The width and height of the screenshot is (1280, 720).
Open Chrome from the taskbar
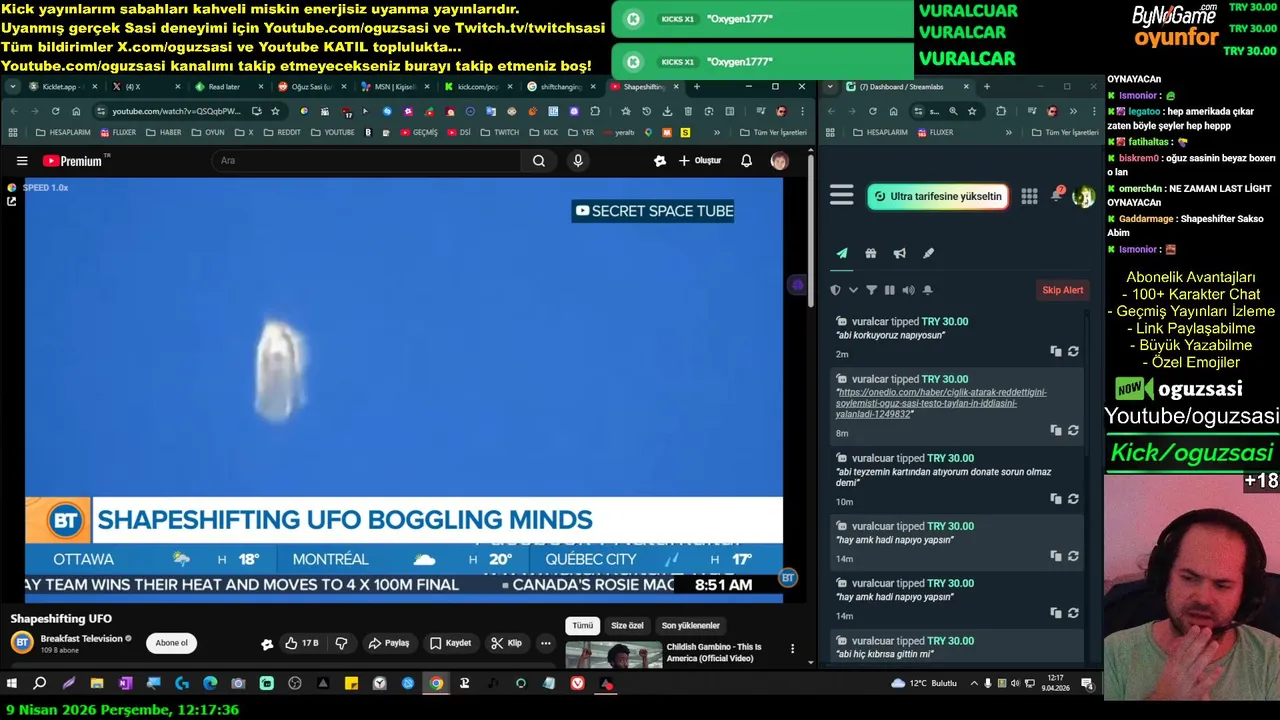pos(436,684)
